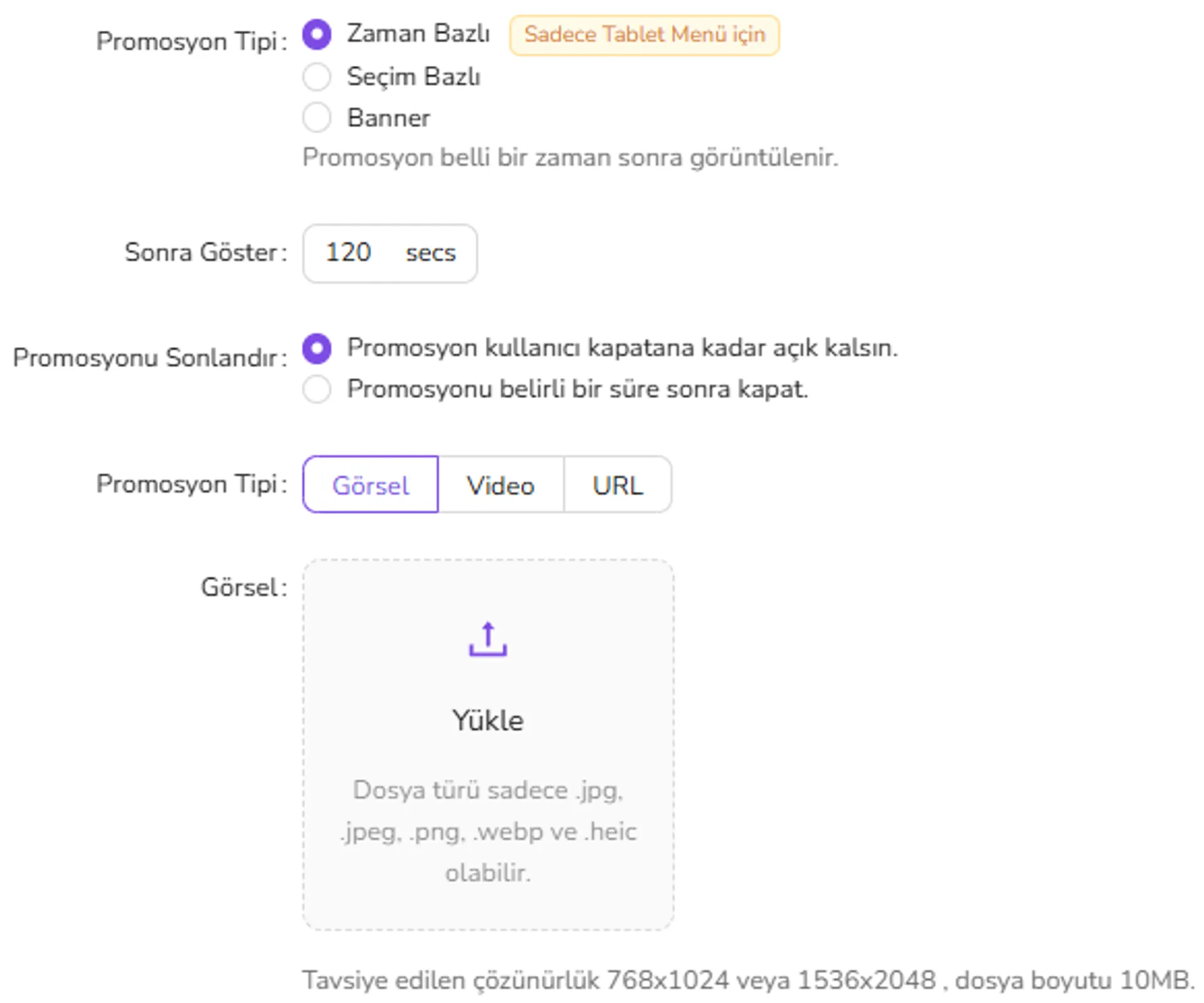Viewport: 1204px width, 1003px height.
Task: Click the recommended resolution note
Action: pos(749,980)
